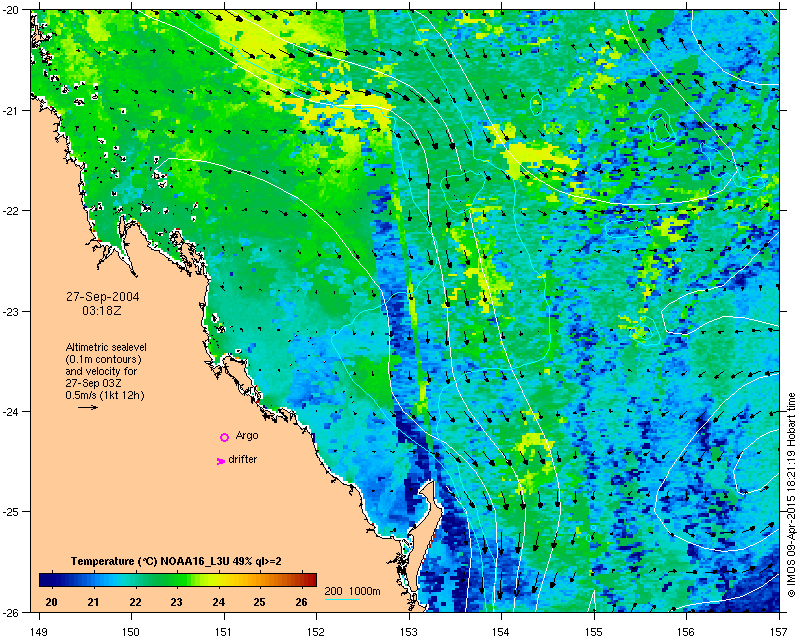Image resolution: width=800 pixels, height=640 pixels.
Task: Click the '(0.1m contours)' text line
Action: [x=104, y=359]
